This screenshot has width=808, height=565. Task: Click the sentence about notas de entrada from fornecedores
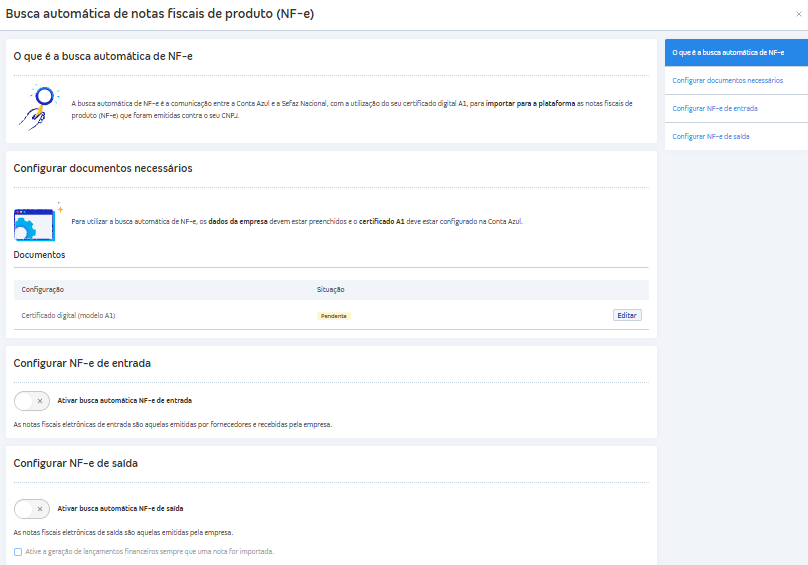(173, 425)
